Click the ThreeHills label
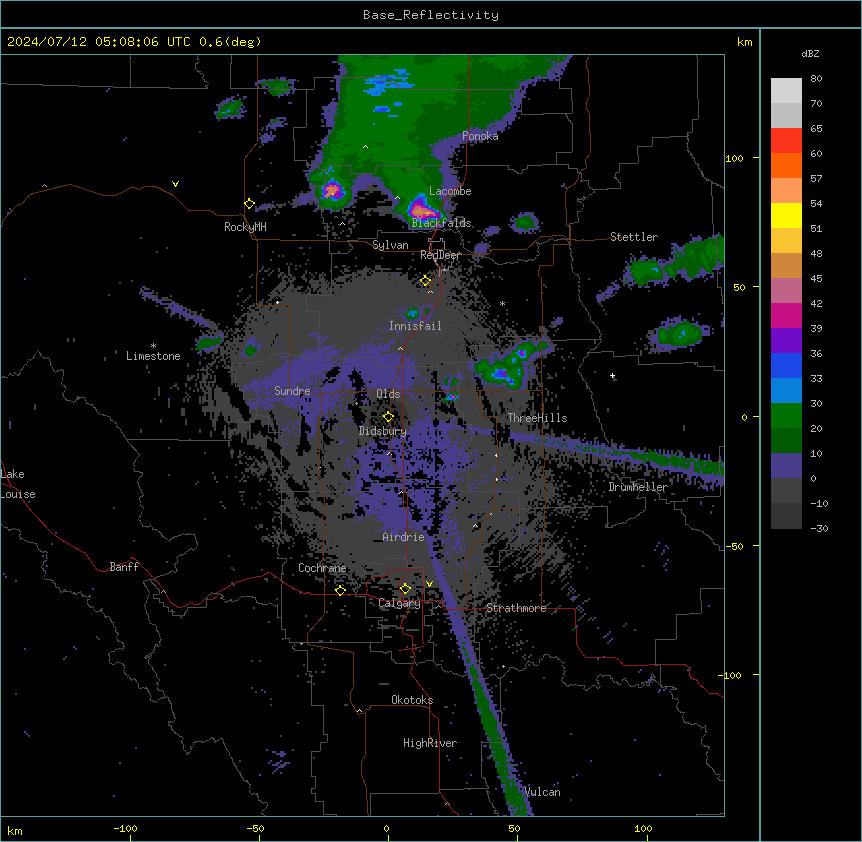Viewport: 862px width, 842px height. point(537,418)
